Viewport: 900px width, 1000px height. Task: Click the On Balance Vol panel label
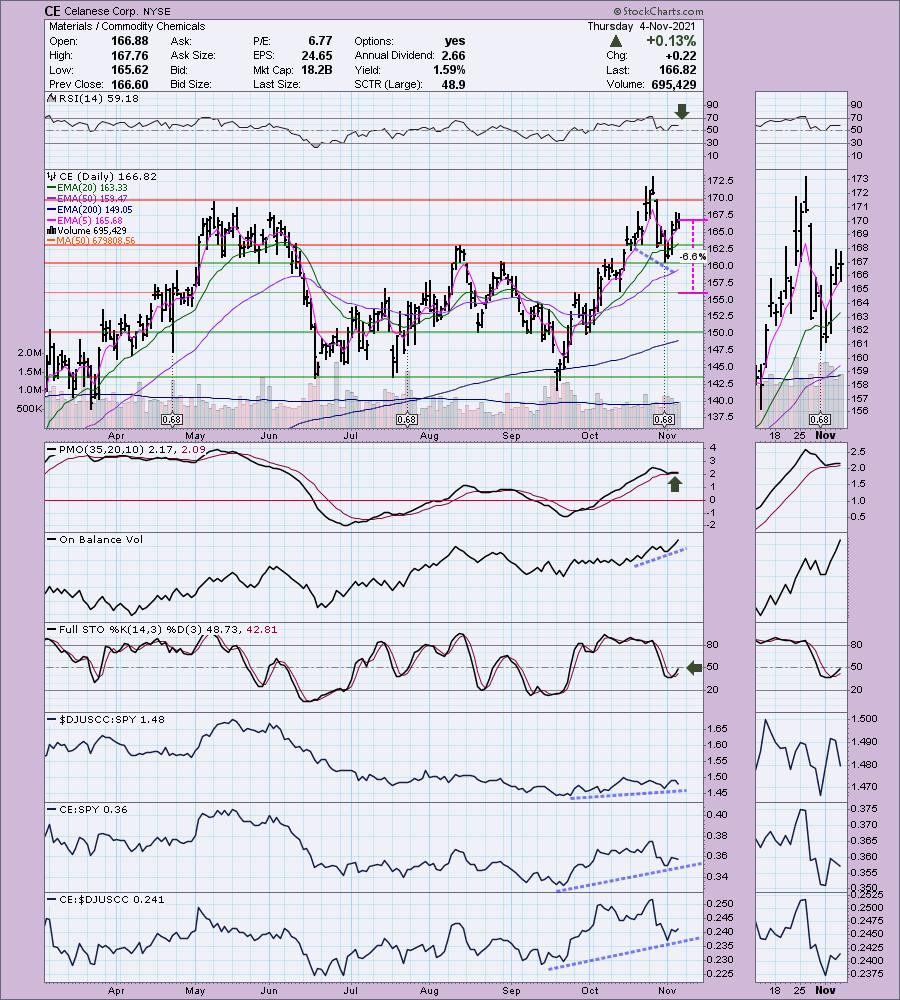tap(101, 540)
